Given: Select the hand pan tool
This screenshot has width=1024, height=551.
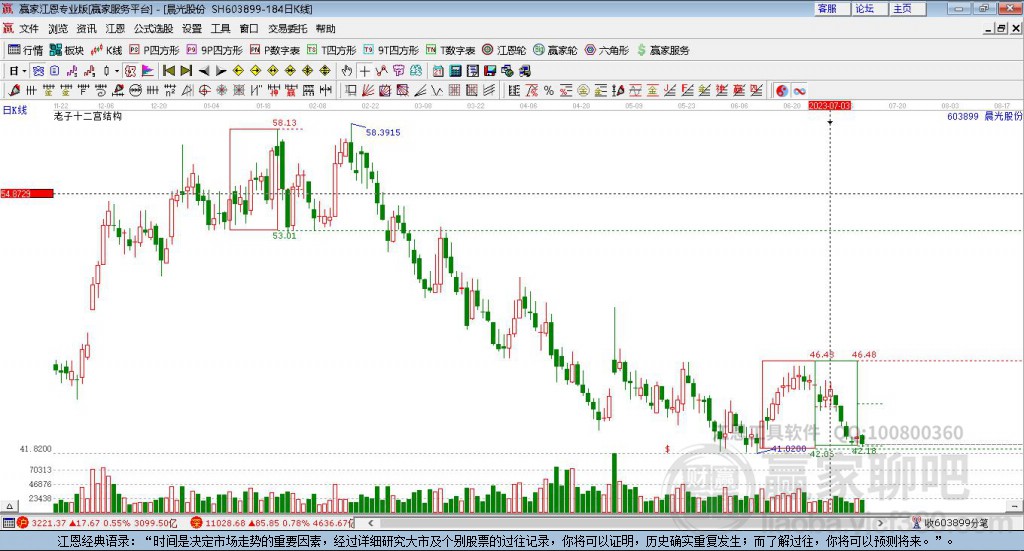Looking at the screenshot, I should 347,71.
